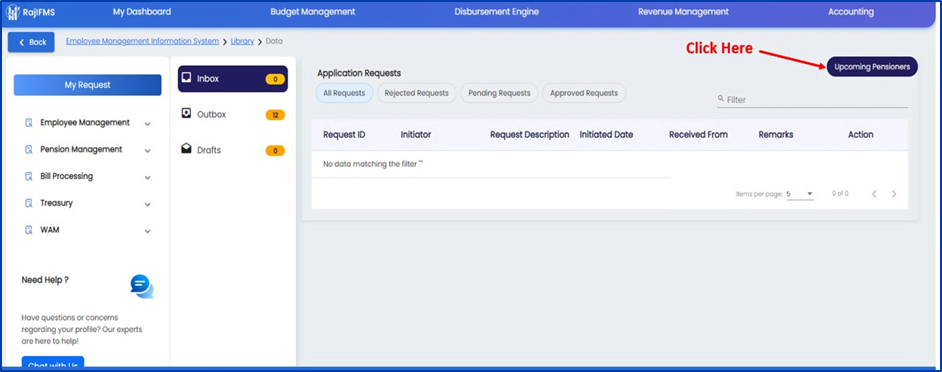Viewport: 942px width, 372px height.
Task: Open Library breadcrumb link
Action: (242, 41)
